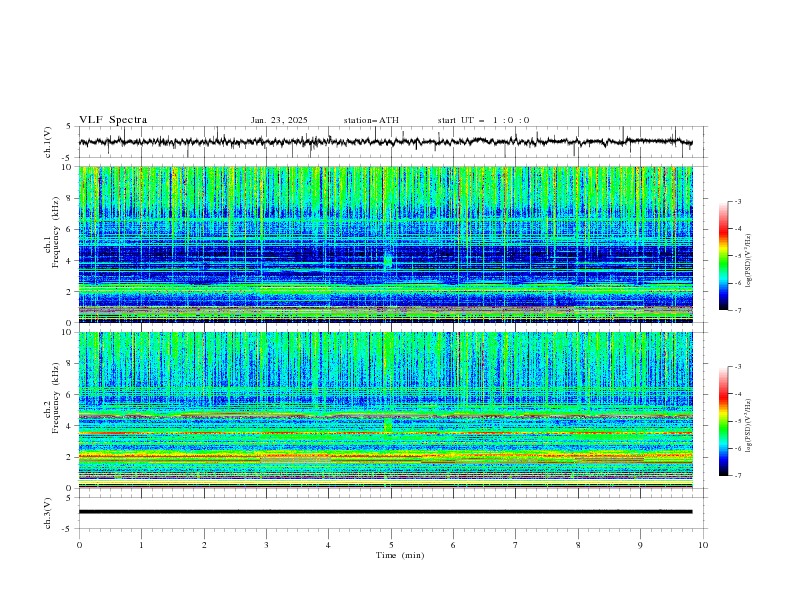
Task: Click the "-3" tick on upper color bar
Action: [x=738, y=201]
